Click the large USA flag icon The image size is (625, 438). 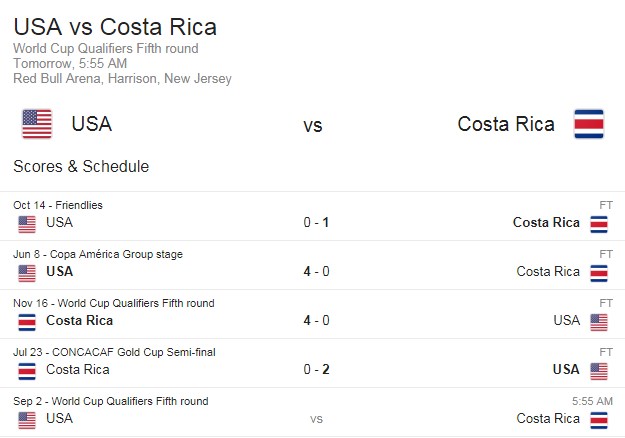tap(37, 124)
